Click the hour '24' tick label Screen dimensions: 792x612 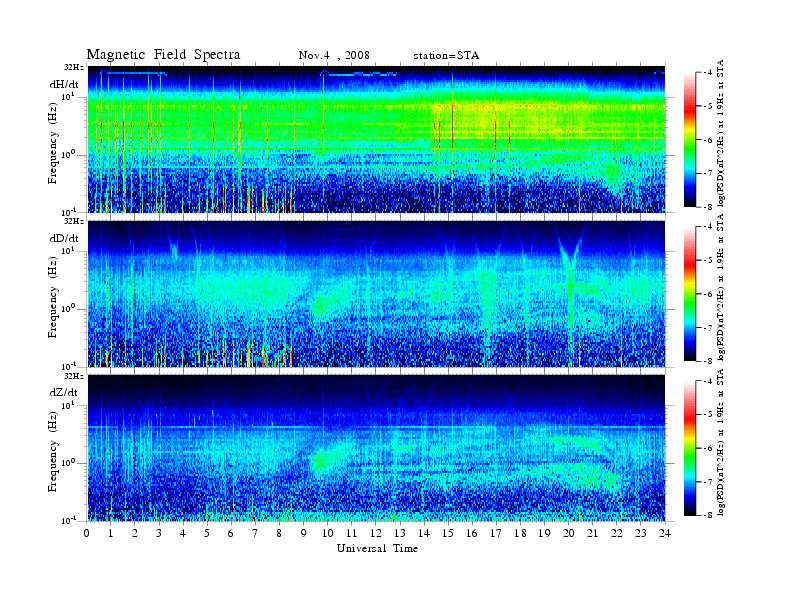pos(665,533)
